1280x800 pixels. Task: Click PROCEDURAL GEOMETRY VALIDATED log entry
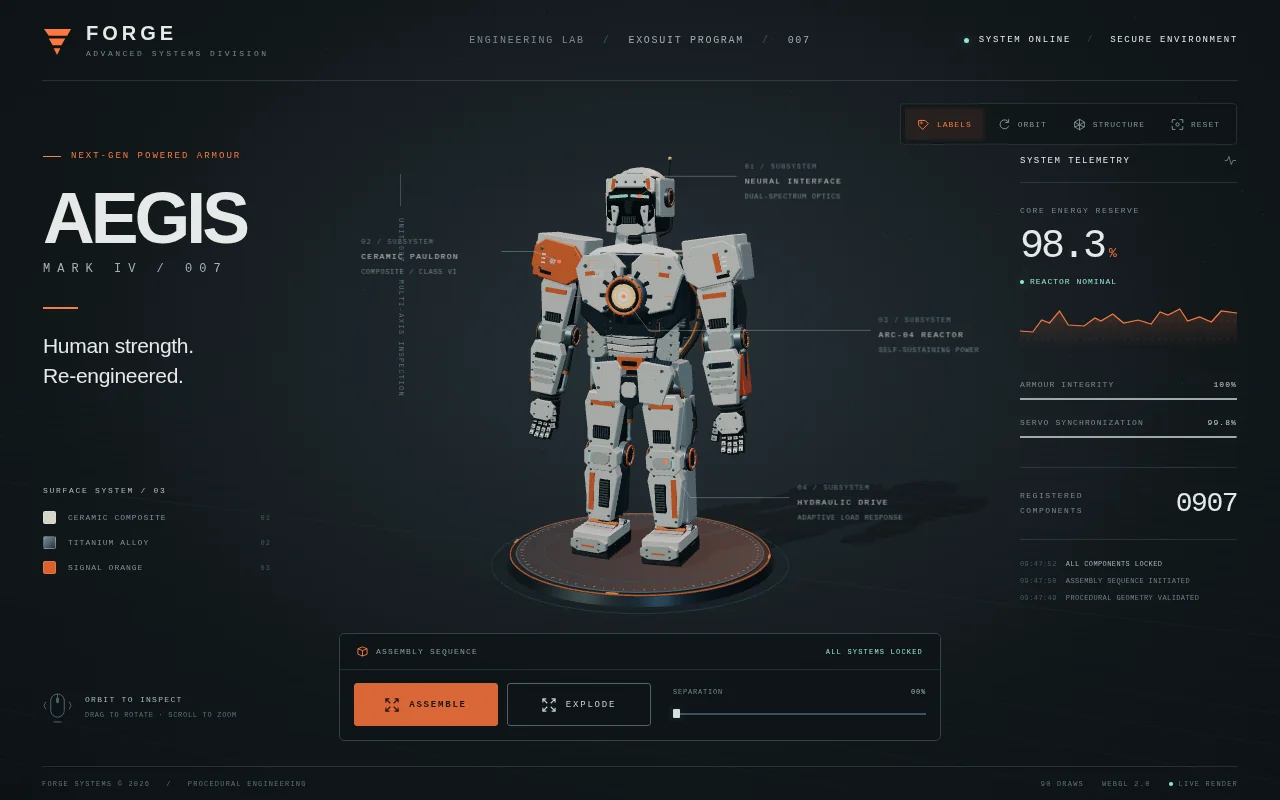1132,598
